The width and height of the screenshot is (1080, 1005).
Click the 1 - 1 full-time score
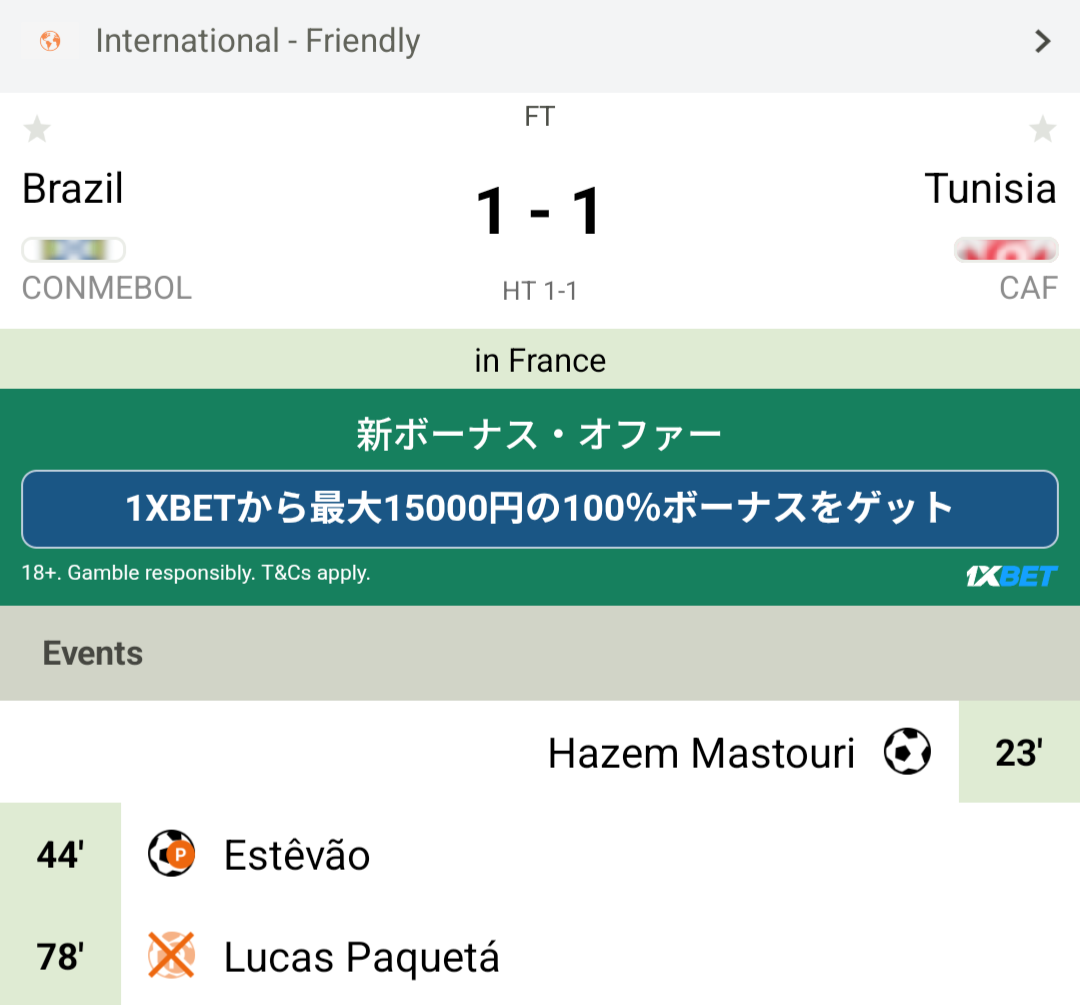[x=539, y=212]
